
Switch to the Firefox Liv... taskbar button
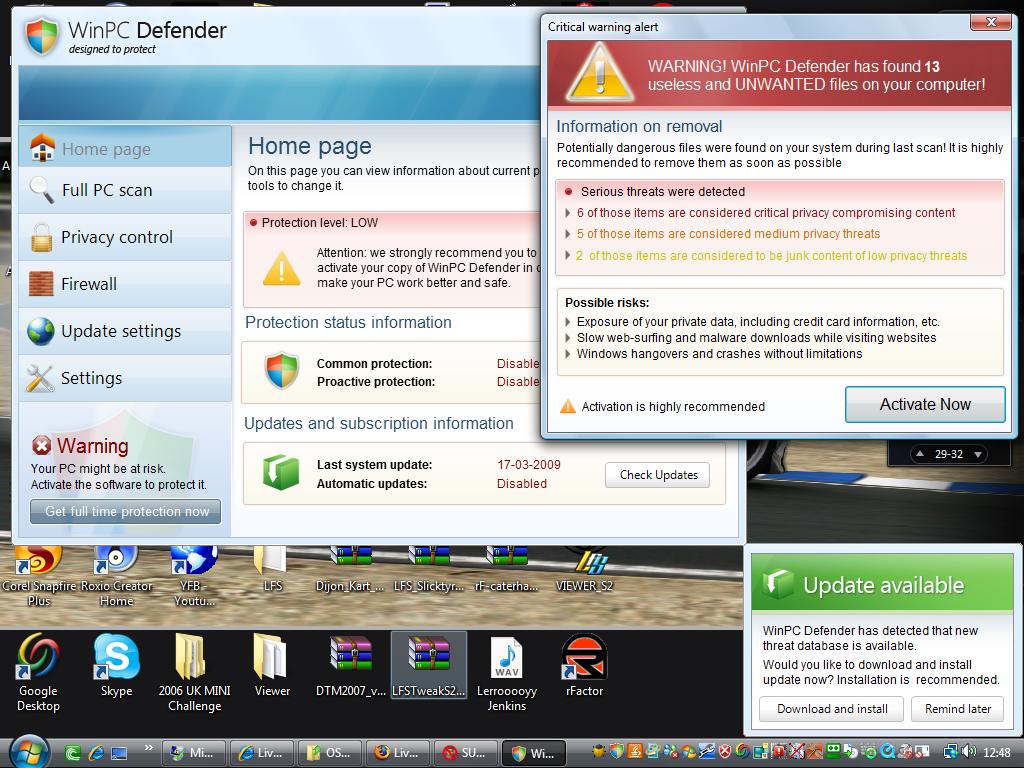tap(396, 753)
